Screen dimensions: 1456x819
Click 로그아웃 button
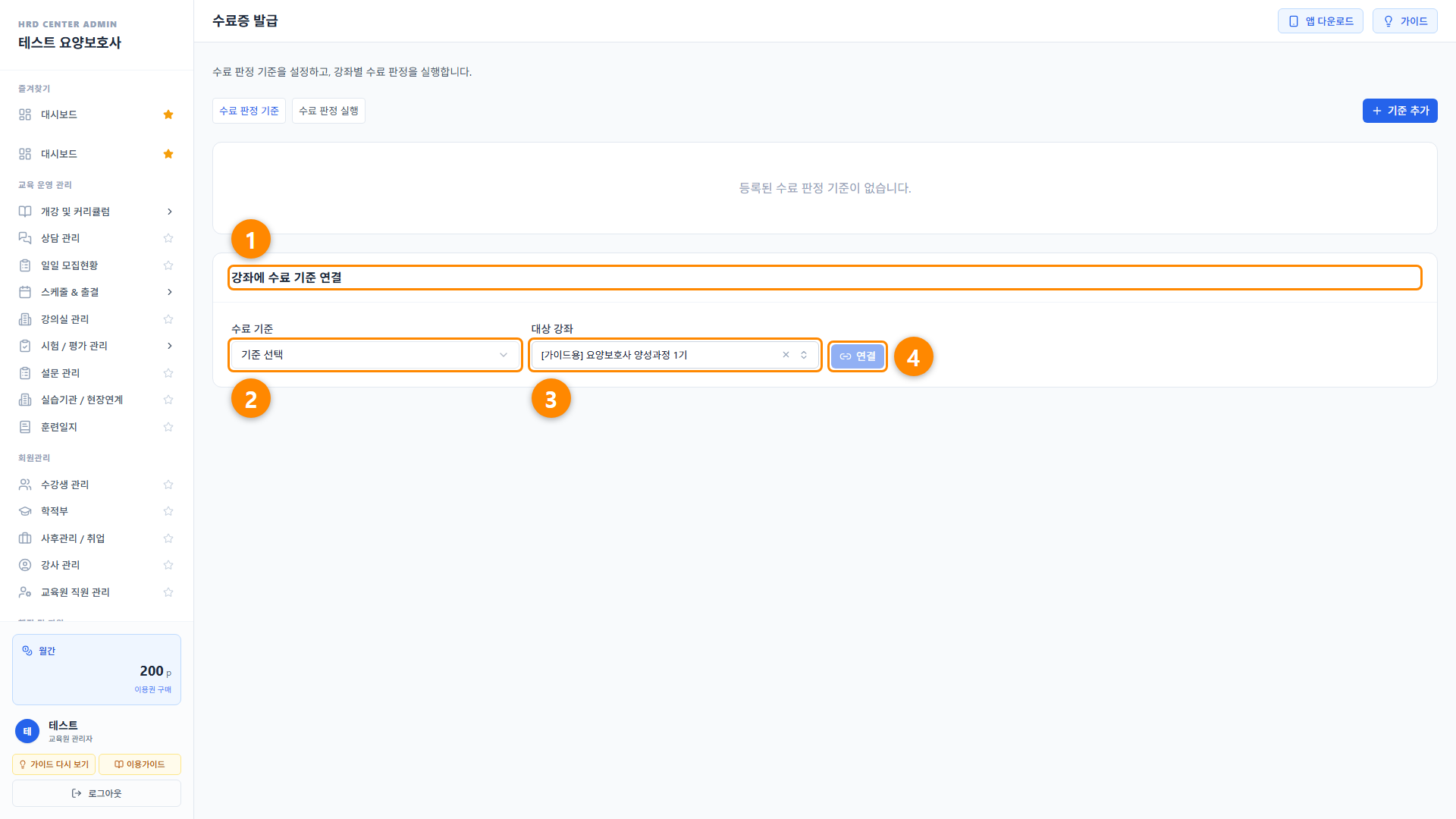coord(96,793)
